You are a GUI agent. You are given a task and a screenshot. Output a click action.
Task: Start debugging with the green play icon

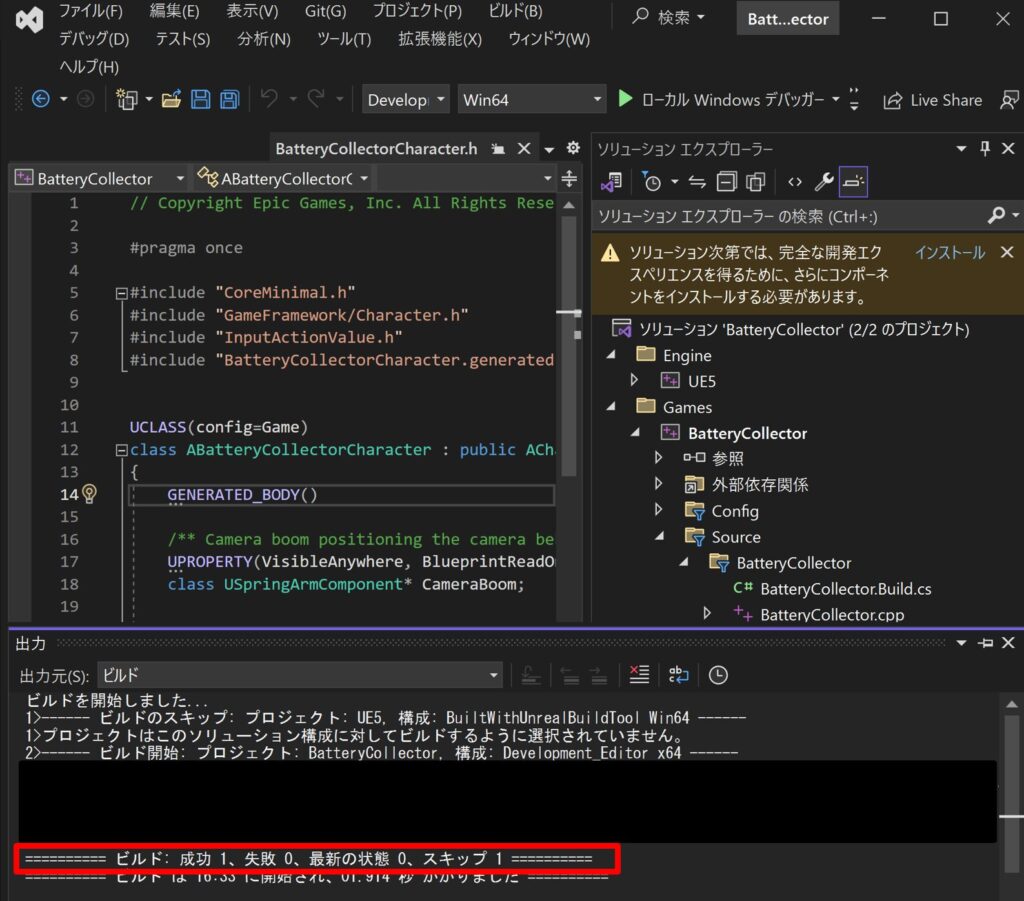625,99
